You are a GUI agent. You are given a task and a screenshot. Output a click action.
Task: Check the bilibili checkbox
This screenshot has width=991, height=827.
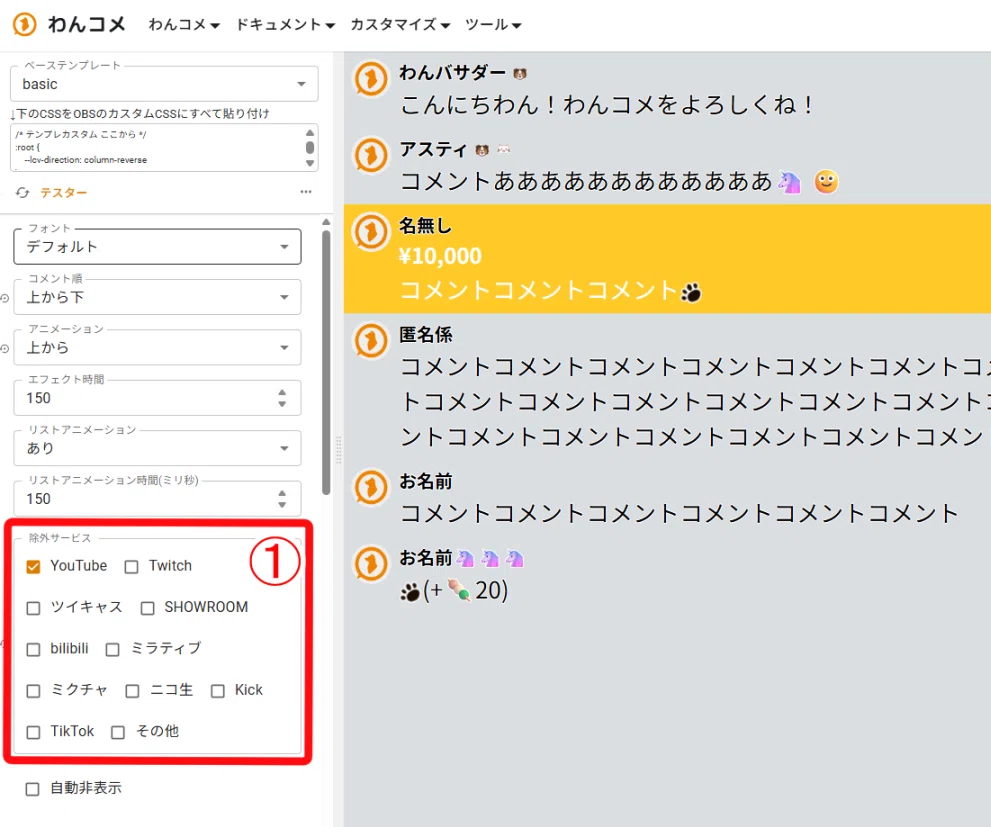click(33, 649)
